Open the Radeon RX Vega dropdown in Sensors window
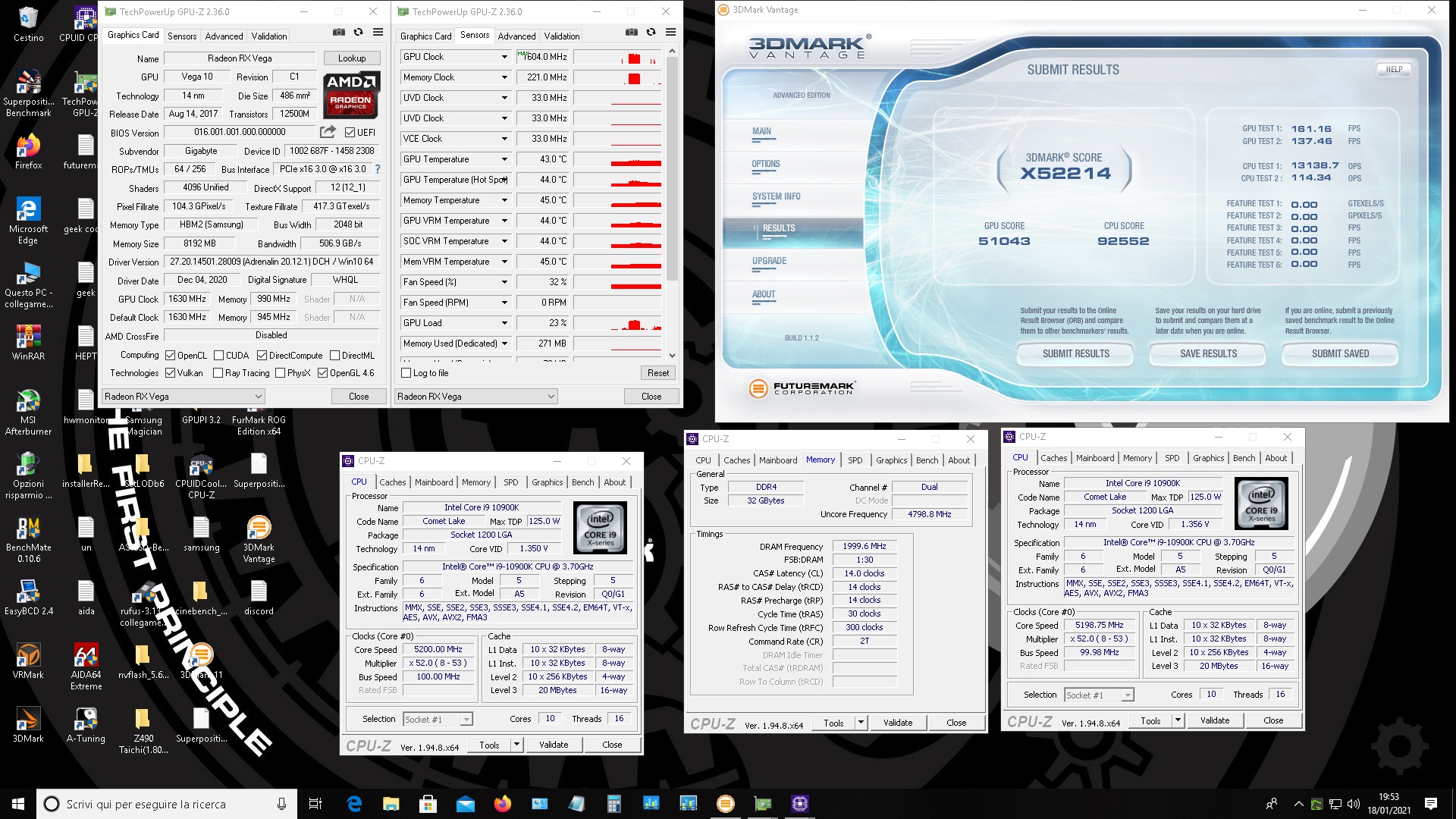Screen dimensions: 1456x819 pos(476,396)
